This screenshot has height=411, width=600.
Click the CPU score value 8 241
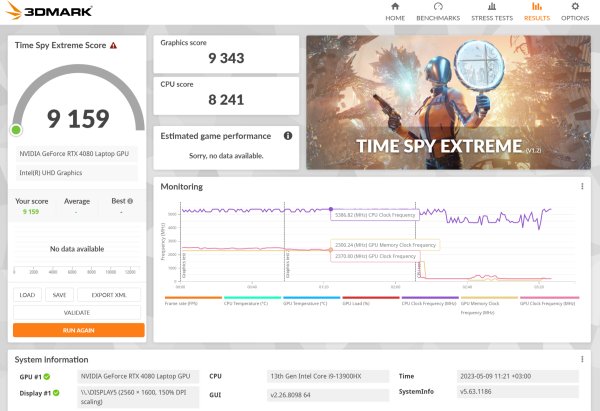[x=226, y=100]
